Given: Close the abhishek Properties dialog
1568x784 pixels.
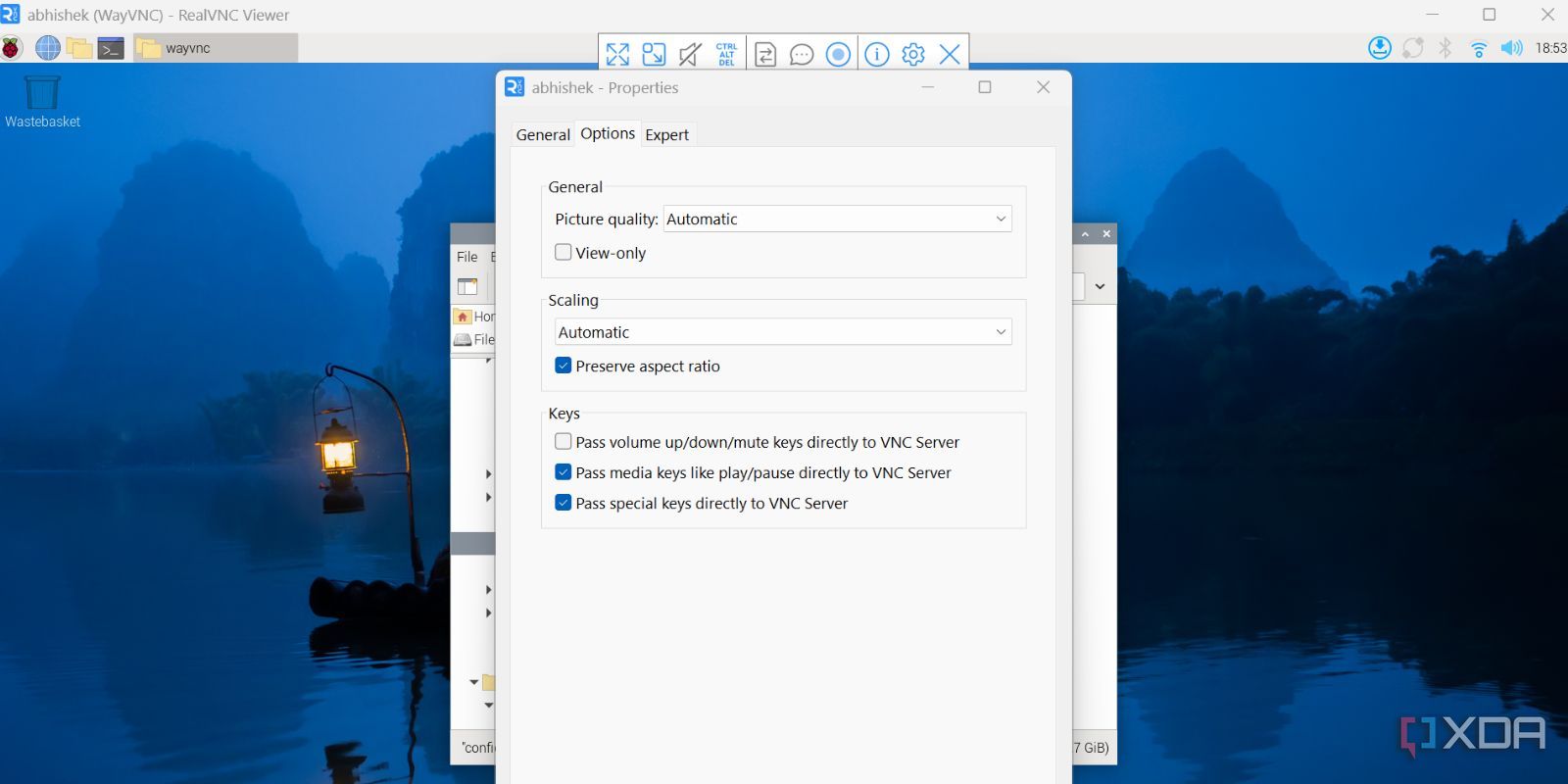Looking at the screenshot, I should 1043,87.
